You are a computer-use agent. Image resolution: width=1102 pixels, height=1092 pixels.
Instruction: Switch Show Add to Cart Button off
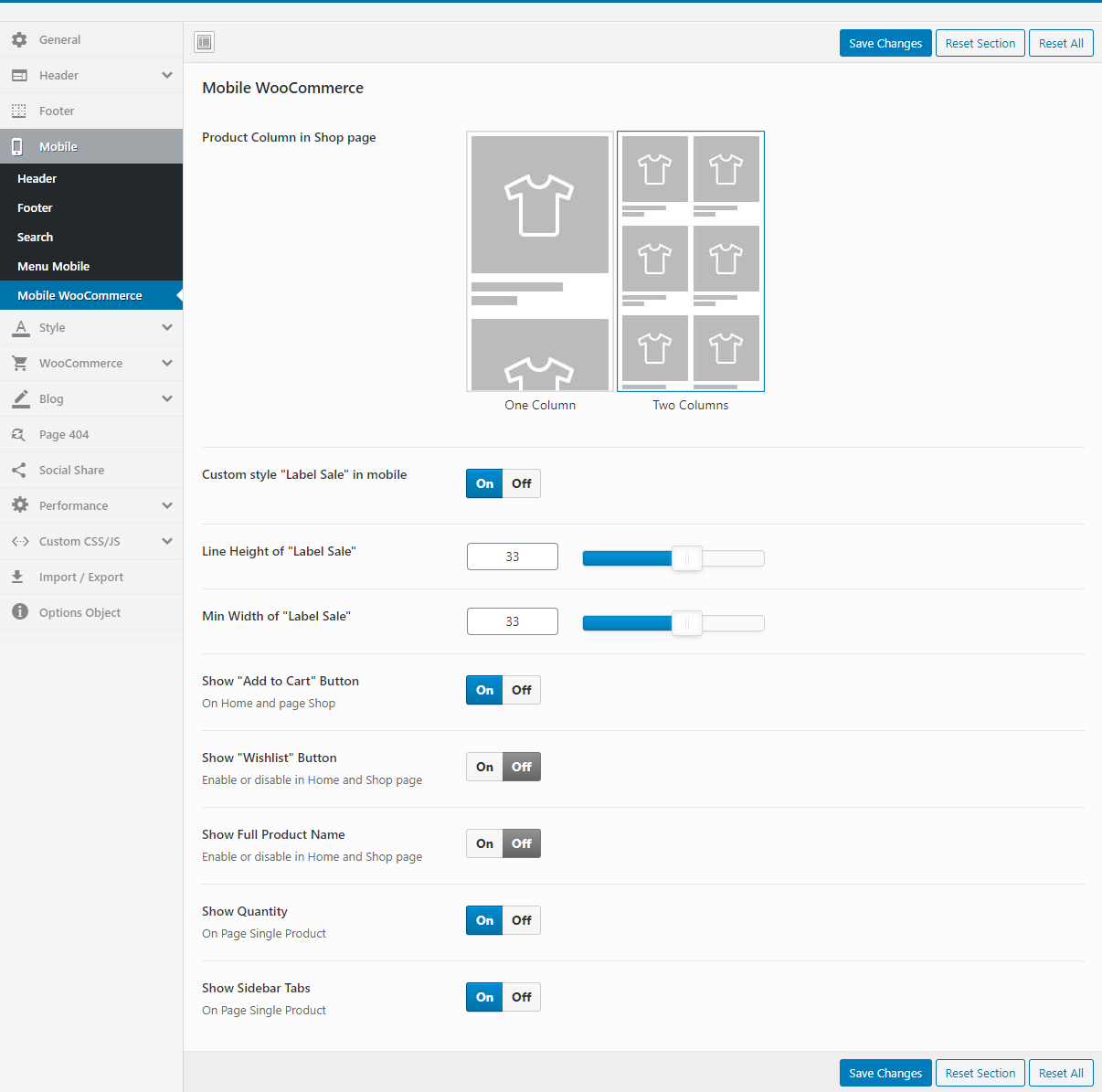point(522,690)
